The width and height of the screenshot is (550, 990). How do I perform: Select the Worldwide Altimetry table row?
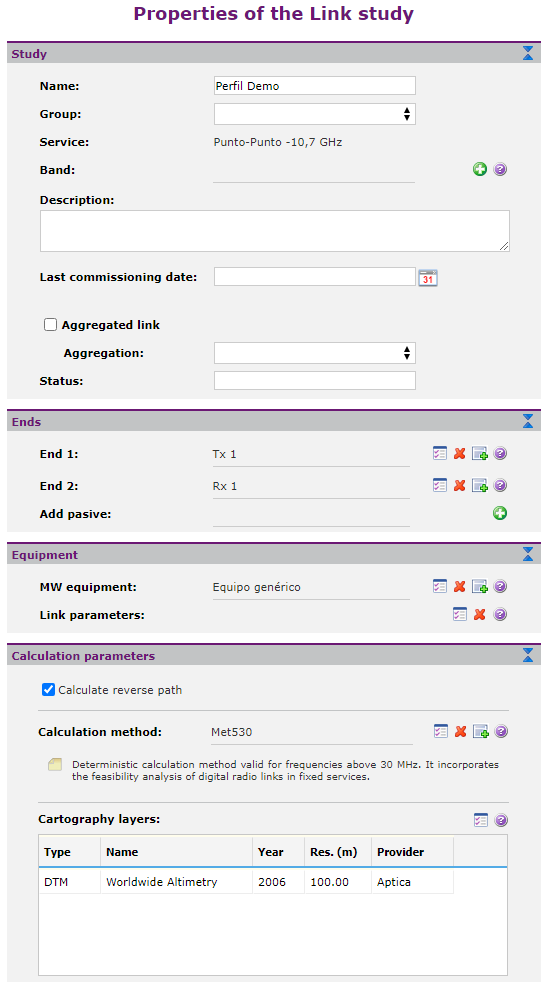(246, 882)
